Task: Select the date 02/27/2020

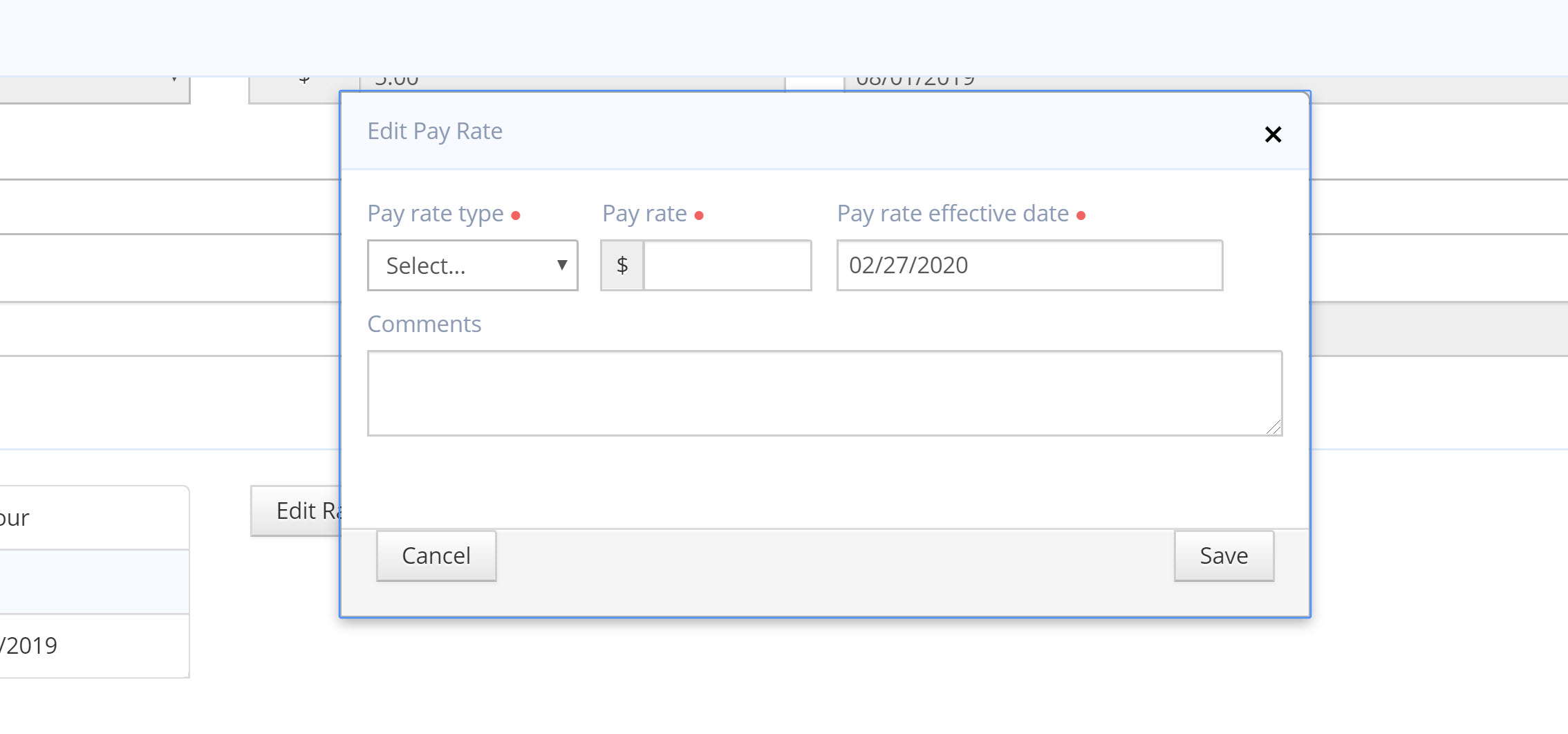Action: (909, 266)
